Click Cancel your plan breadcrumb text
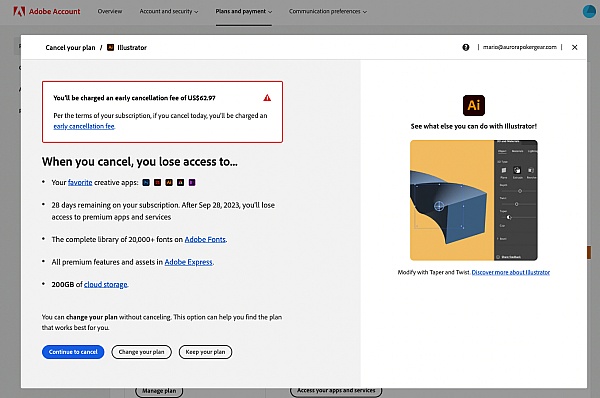Viewport: 600px width, 398px height. click(x=70, y=47)
